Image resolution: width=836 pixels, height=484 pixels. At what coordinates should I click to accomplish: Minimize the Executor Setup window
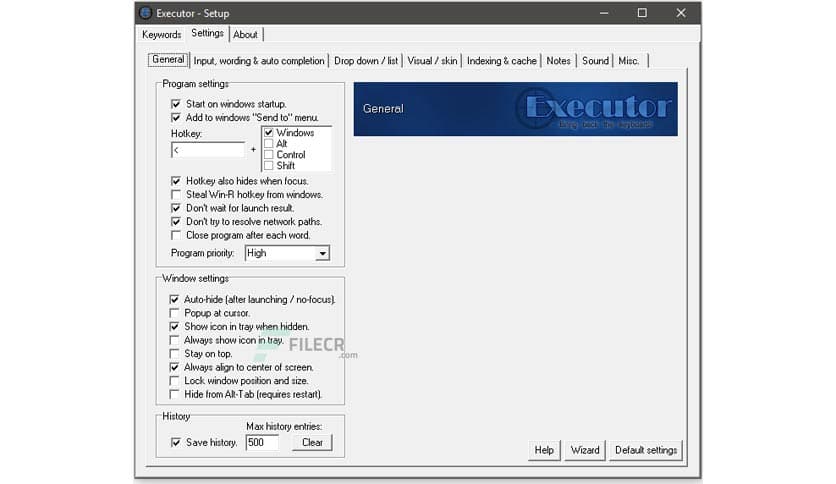pos(604,13)
